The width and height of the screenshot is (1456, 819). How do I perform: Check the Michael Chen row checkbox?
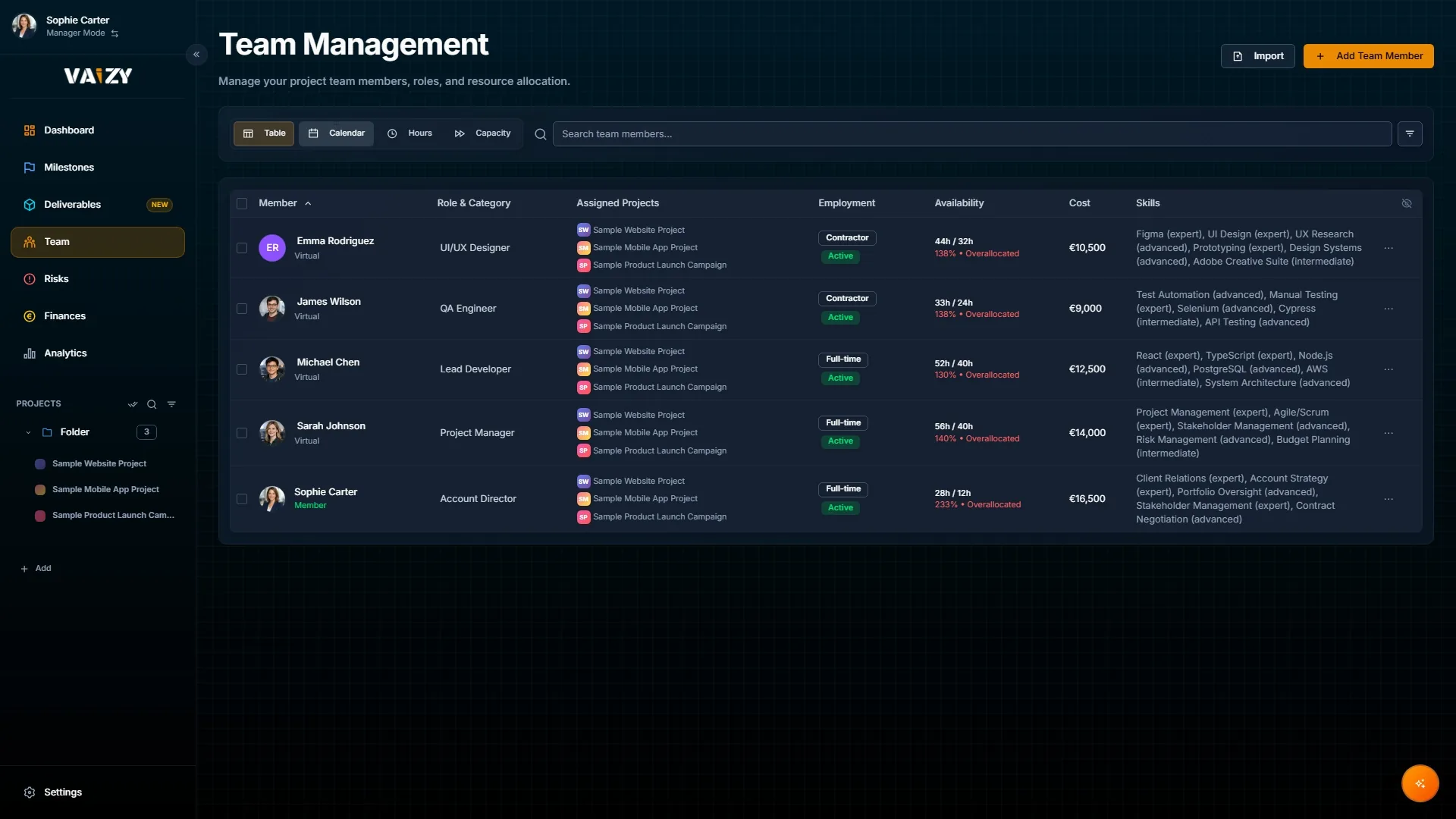pyautogui.click(x=242, y=369)
